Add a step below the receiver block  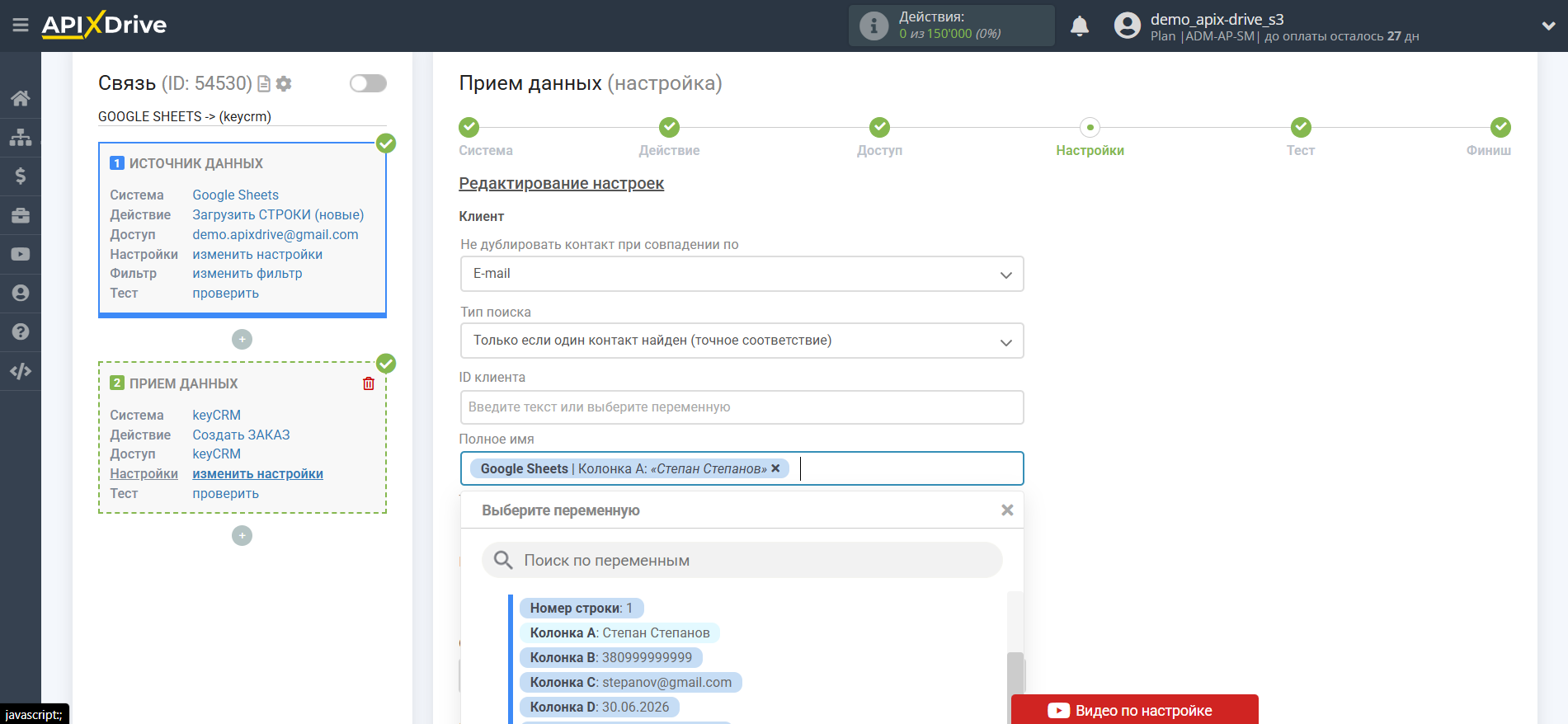click(x=242, y=535)
